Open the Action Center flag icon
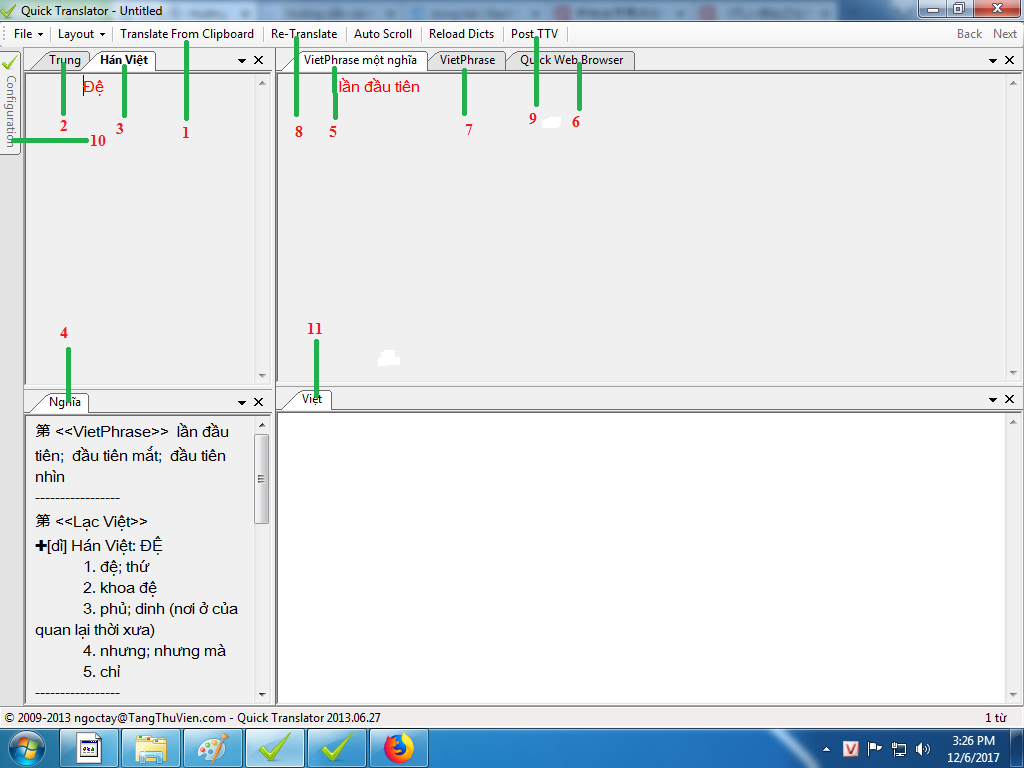 (x=875, y=748)
